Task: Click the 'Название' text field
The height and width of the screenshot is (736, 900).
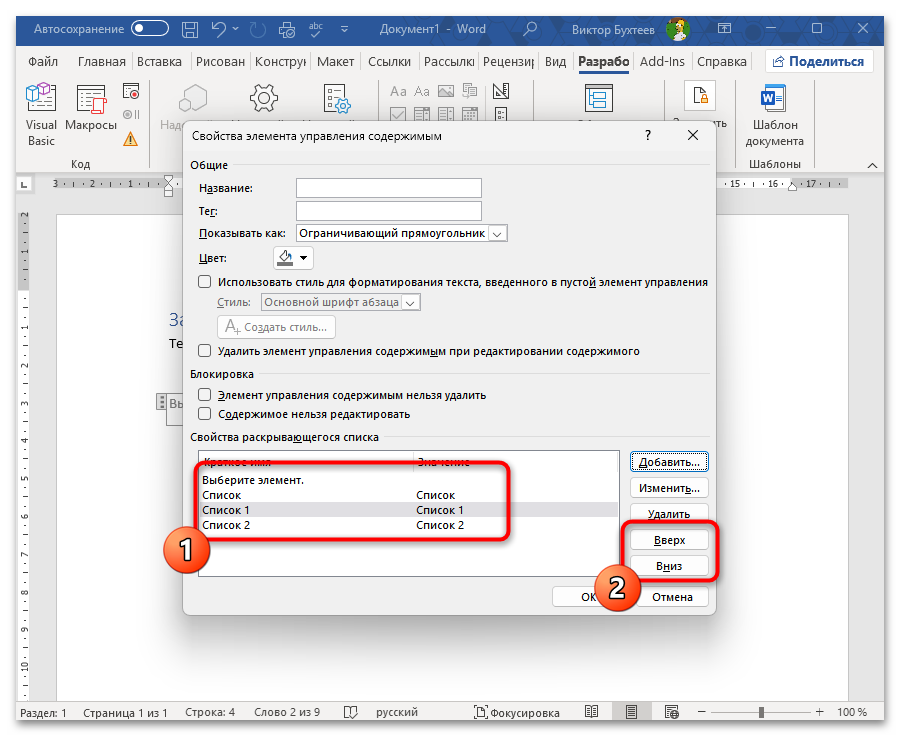Action: (x=389, y=188)
